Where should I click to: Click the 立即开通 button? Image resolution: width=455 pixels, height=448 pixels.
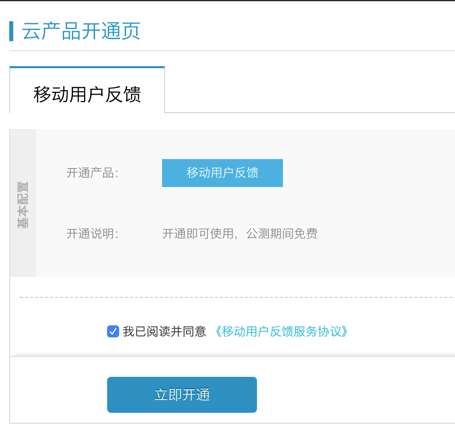[182, 395]
